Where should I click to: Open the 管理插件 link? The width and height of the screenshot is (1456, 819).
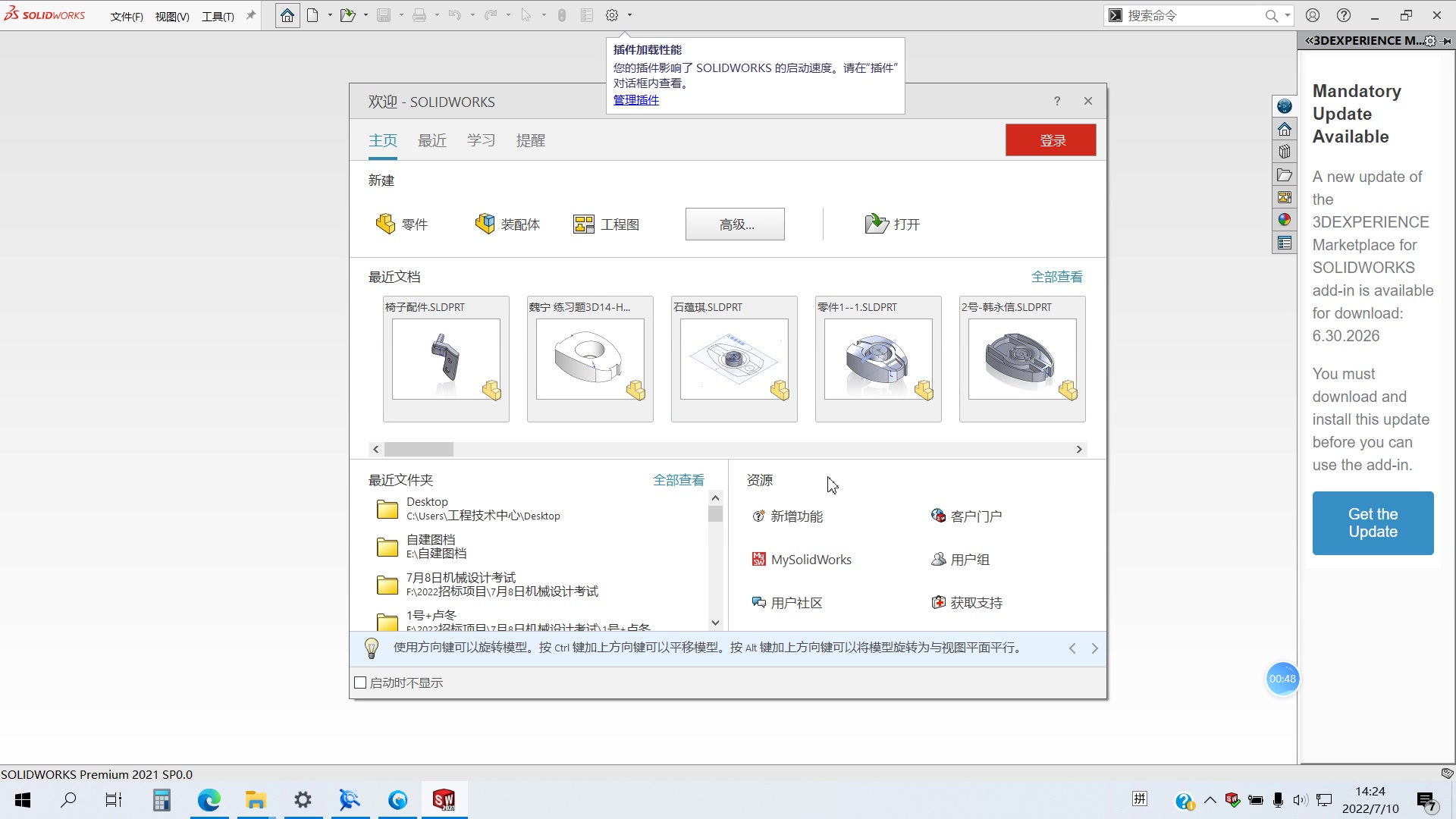[x=635, y=99]
